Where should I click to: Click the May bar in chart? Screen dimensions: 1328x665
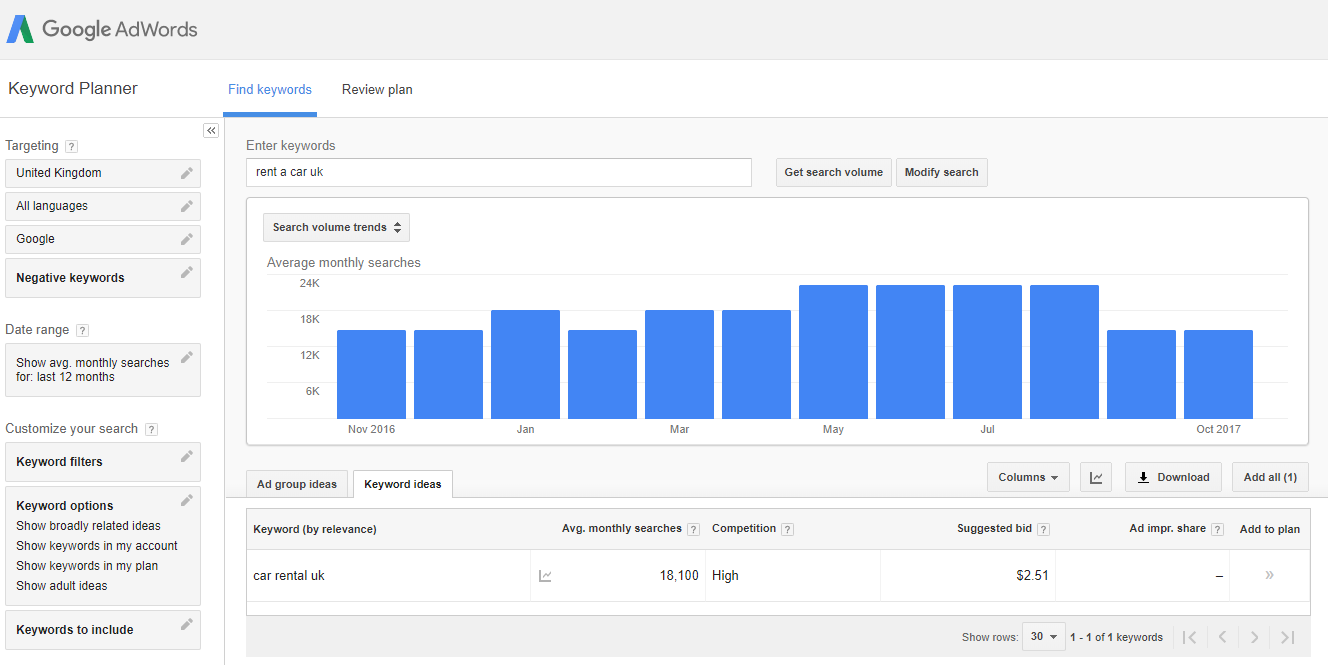(x=833, y=352)
